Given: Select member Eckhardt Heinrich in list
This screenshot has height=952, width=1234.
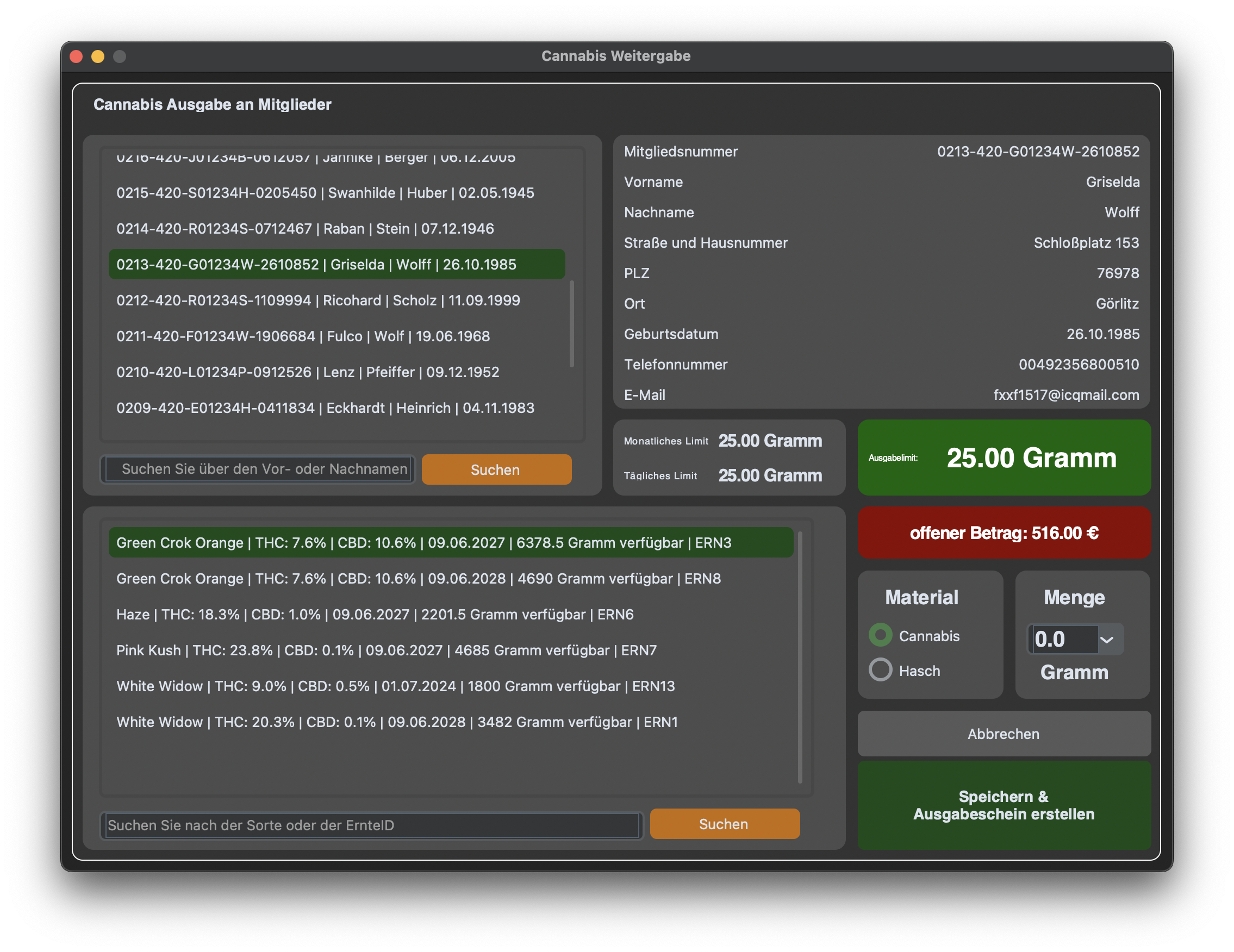Looking at the screenshot, I should (325, 408).
